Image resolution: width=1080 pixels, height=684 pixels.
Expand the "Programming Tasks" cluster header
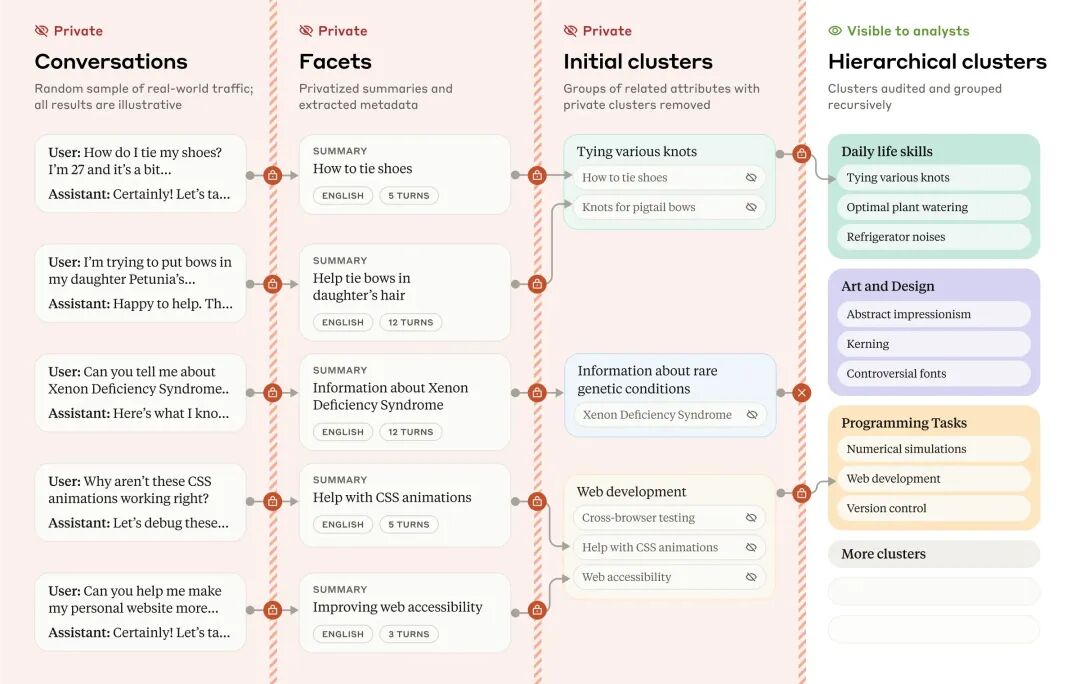pos(904,423)
